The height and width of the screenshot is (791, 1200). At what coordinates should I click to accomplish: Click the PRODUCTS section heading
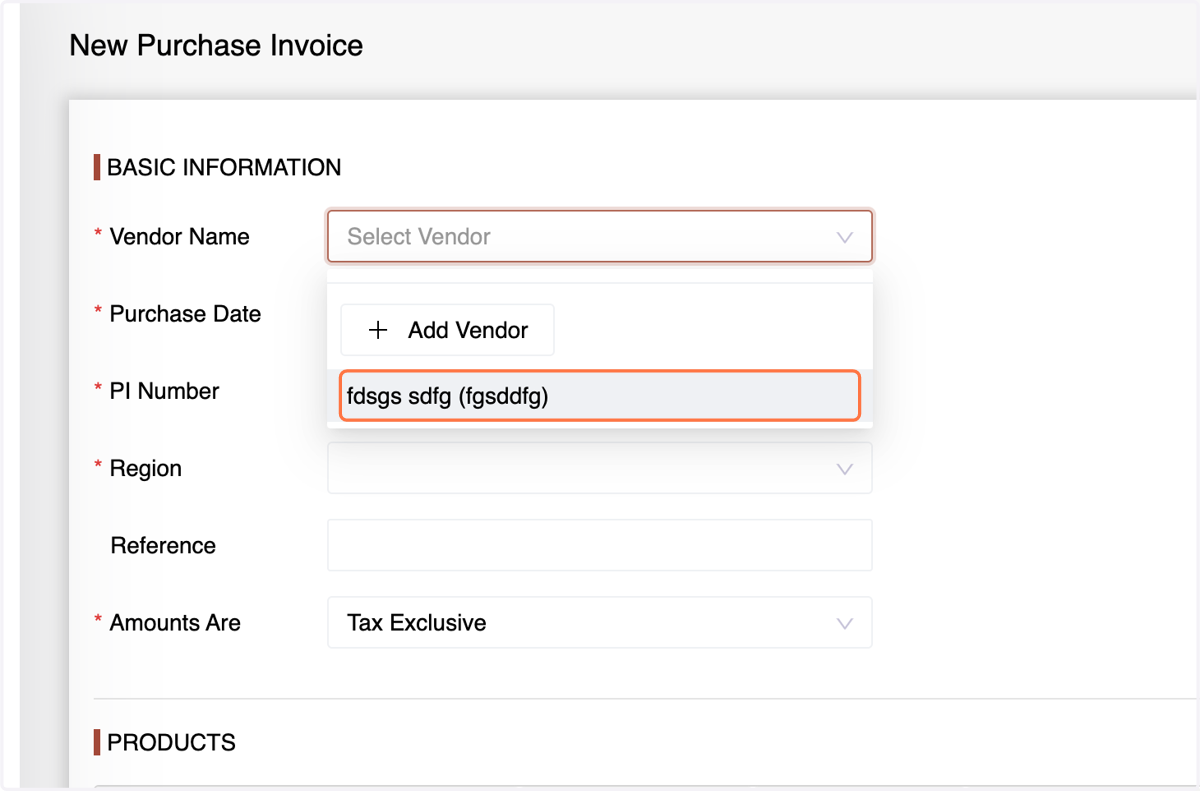171,742
